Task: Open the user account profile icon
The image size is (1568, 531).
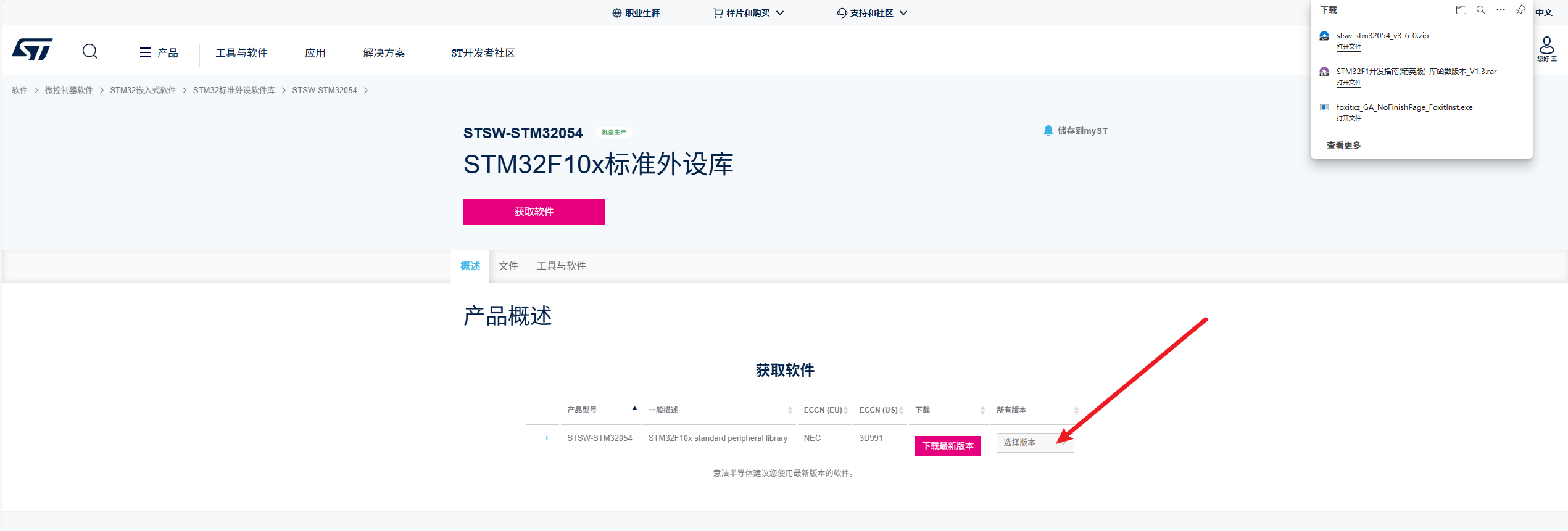Action: pyautogui.click(x=1547, y=45)
